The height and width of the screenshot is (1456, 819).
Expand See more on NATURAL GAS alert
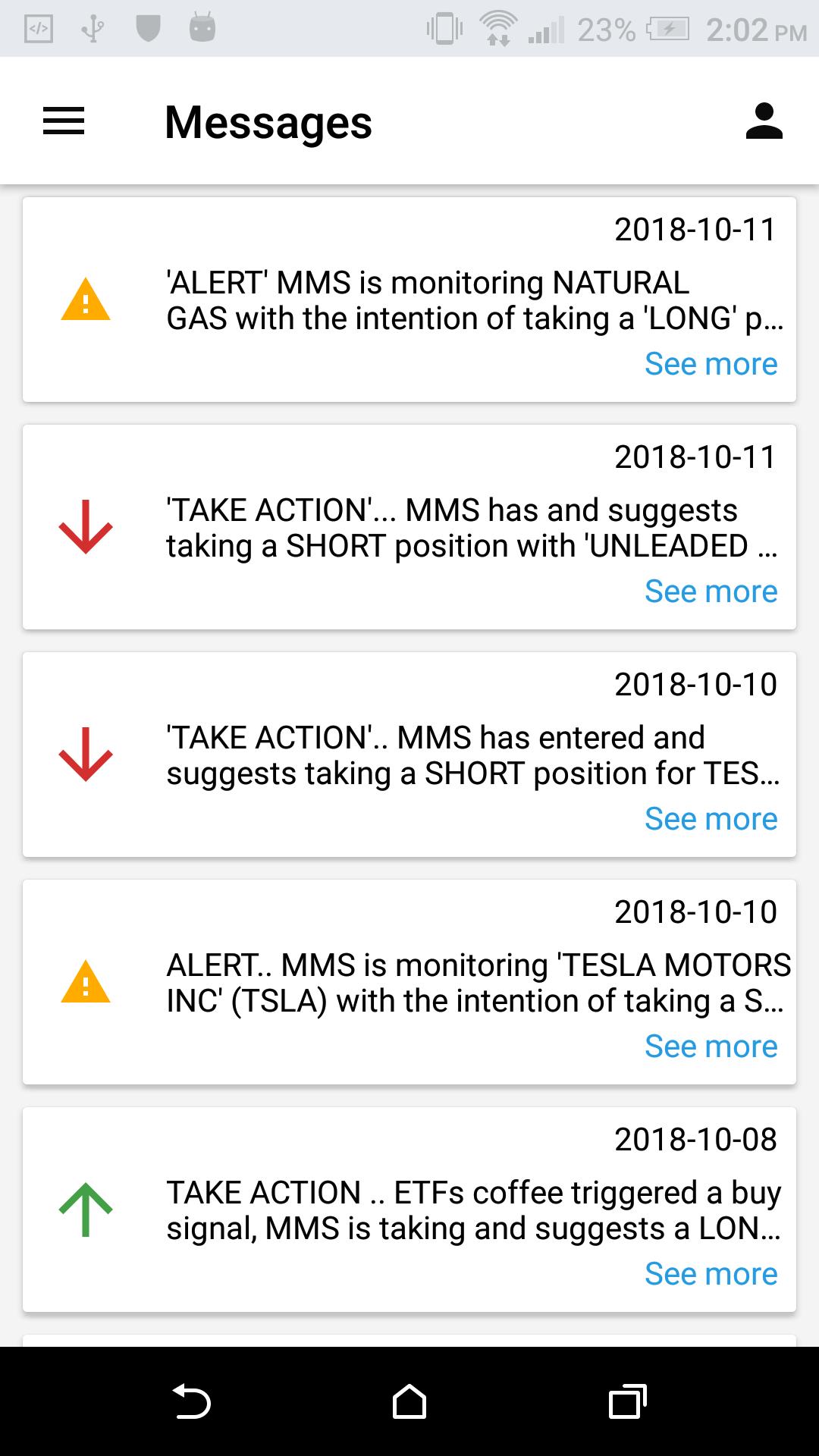711,364
